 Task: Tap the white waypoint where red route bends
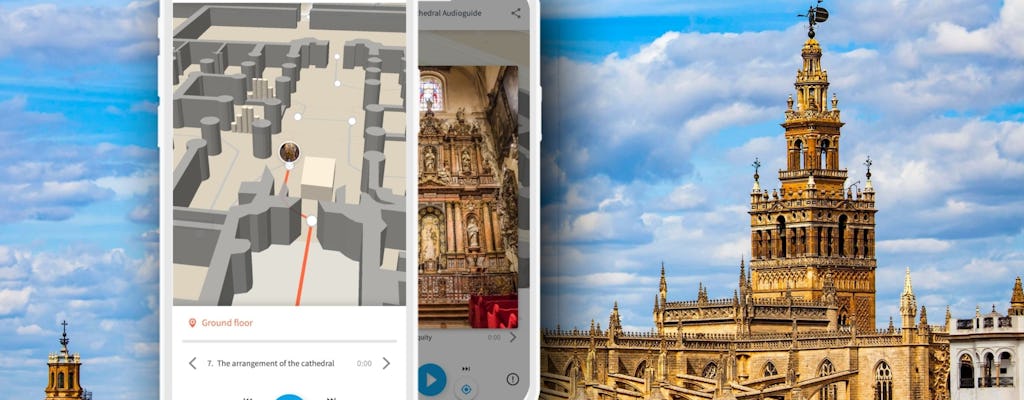point(311,220)
